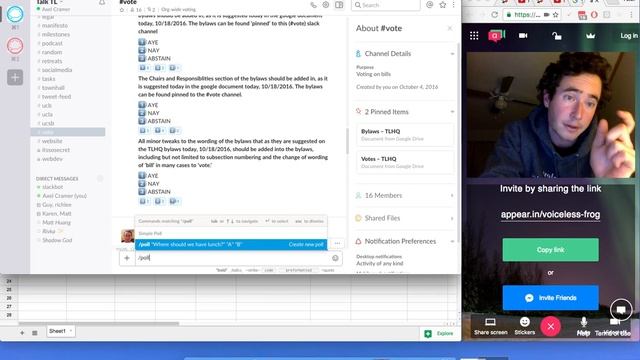Click the appear.in video camera icon
The height and width of the screenshot is (360, 640).
[523, 36]
